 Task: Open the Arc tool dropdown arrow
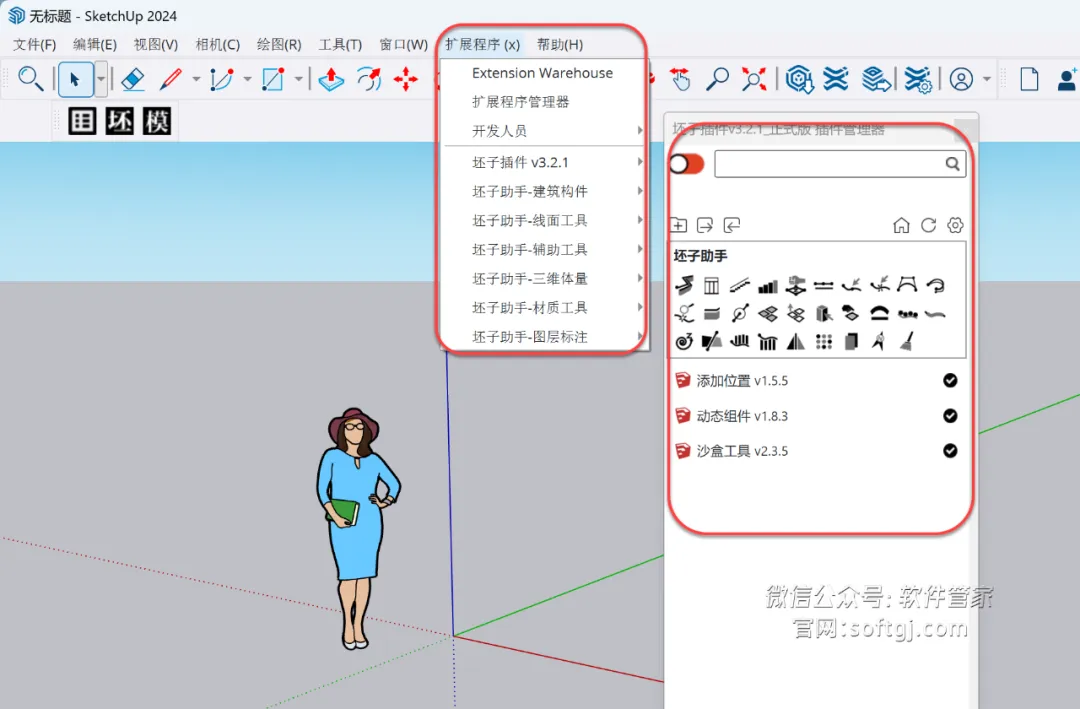(247, 79)
